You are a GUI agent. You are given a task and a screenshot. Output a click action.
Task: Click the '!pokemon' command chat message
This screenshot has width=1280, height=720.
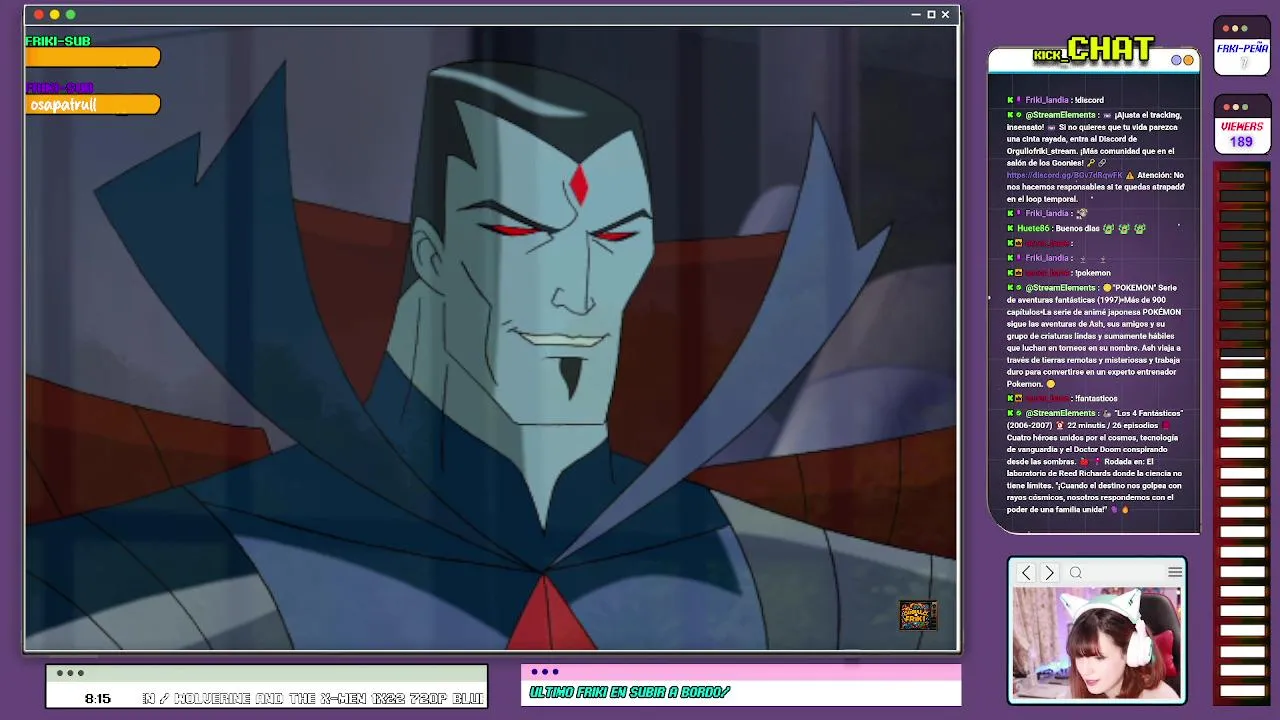[1059, 272]
